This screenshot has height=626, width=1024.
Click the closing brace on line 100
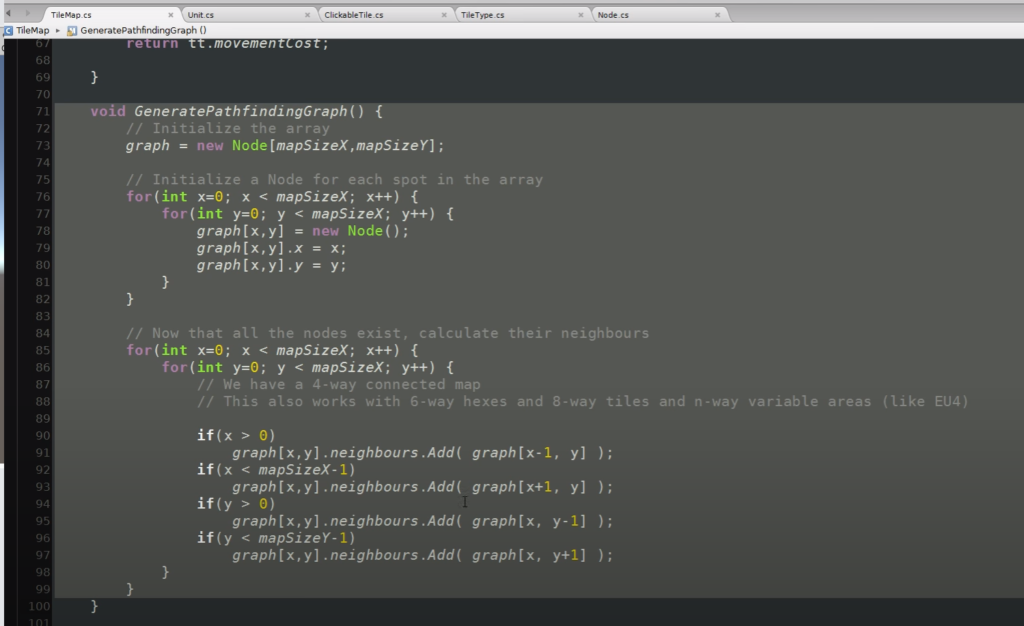[x=94, y=606]
